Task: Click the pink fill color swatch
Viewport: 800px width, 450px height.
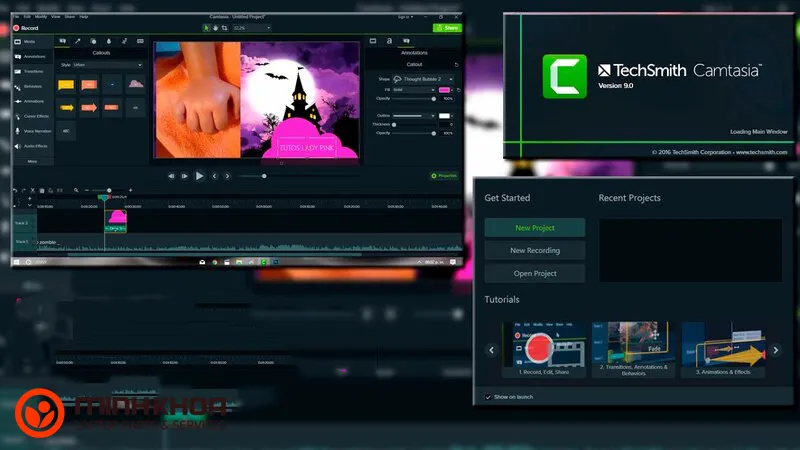Action: click(x=445, y=89)
